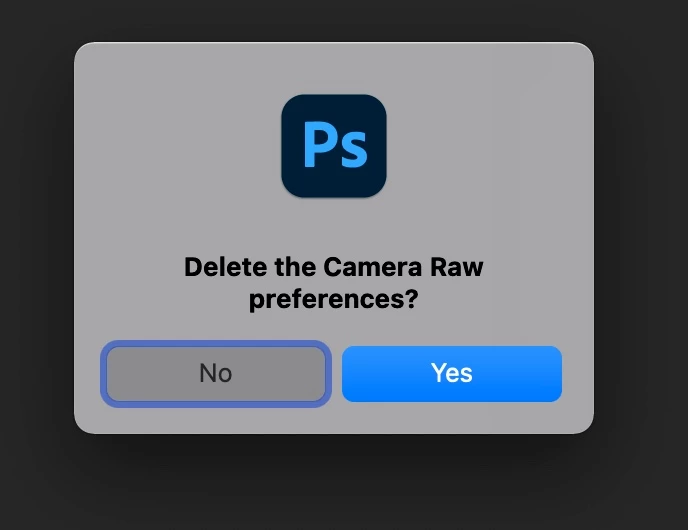Image resolution: width=688 pixels, height=530 pixels.
Task: Click the button with the blue focus ring
Action: point(216,373)
